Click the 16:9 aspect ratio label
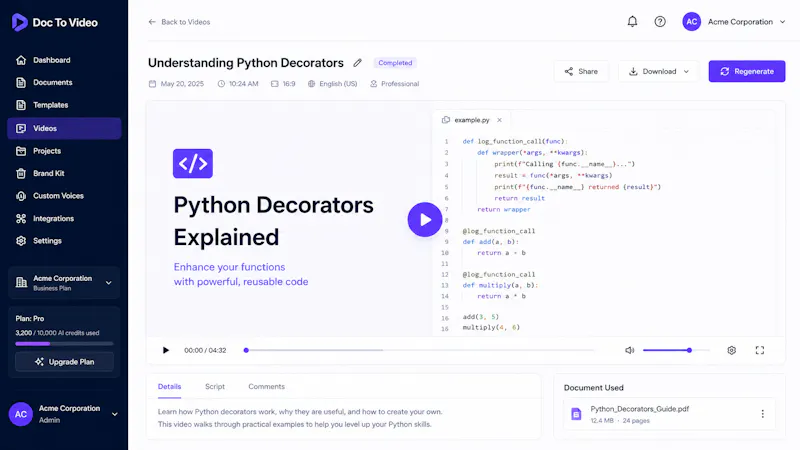 [289, 84]
